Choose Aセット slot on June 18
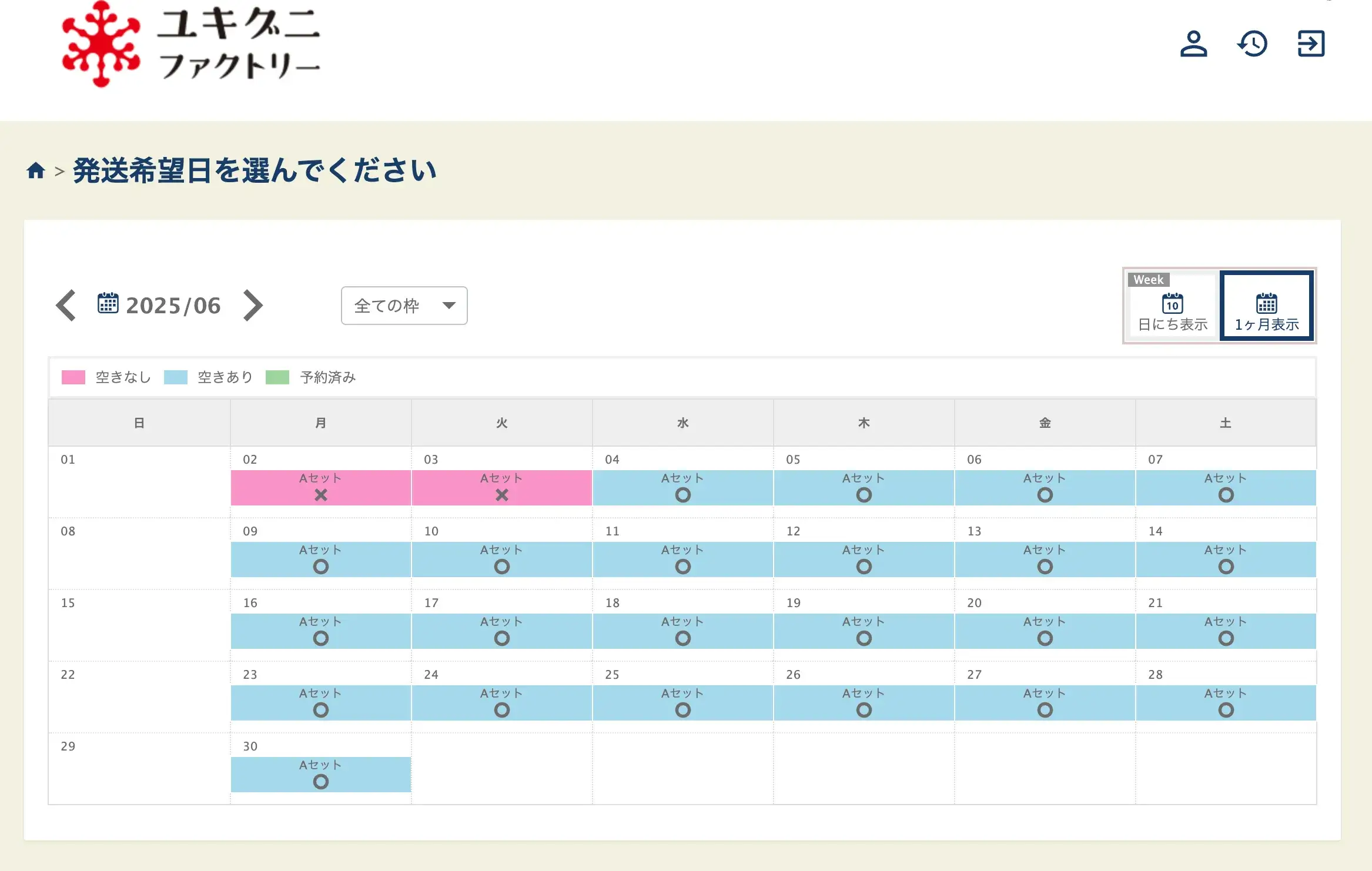Screen dimensions: 1372x871 (682, 631)
